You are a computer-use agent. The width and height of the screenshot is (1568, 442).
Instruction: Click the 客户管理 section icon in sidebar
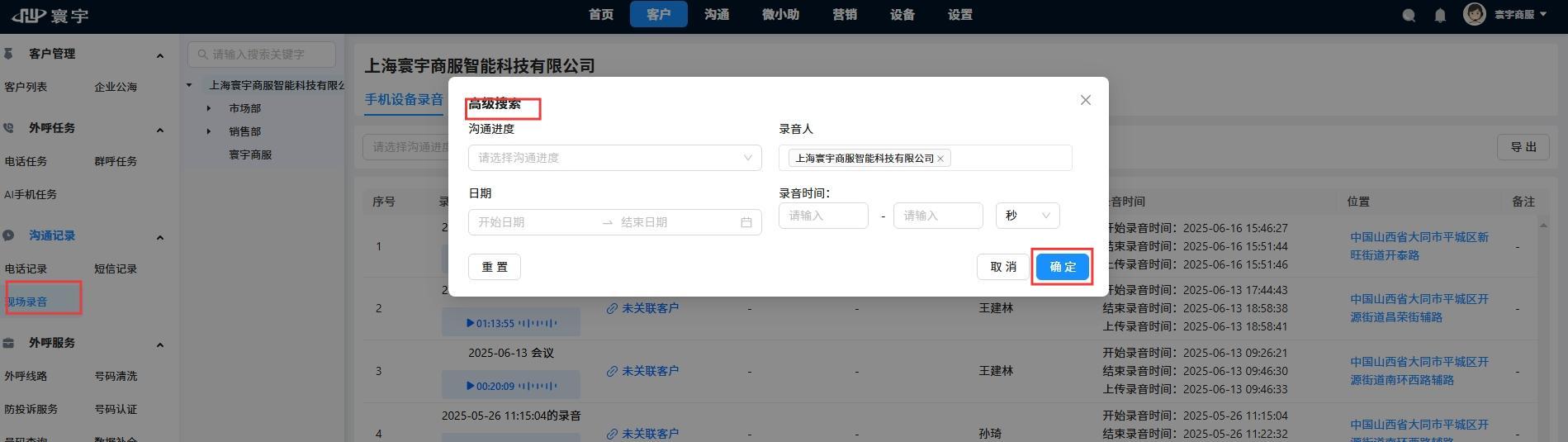[9, 54]
